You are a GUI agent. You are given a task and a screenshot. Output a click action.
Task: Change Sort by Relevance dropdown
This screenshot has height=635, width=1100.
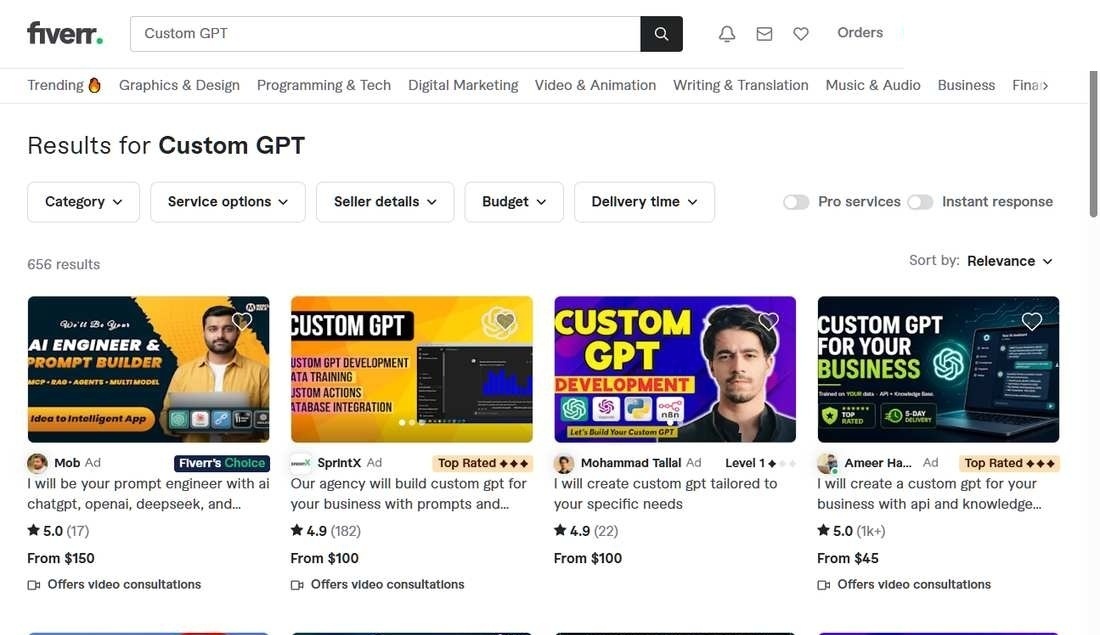1010,261
